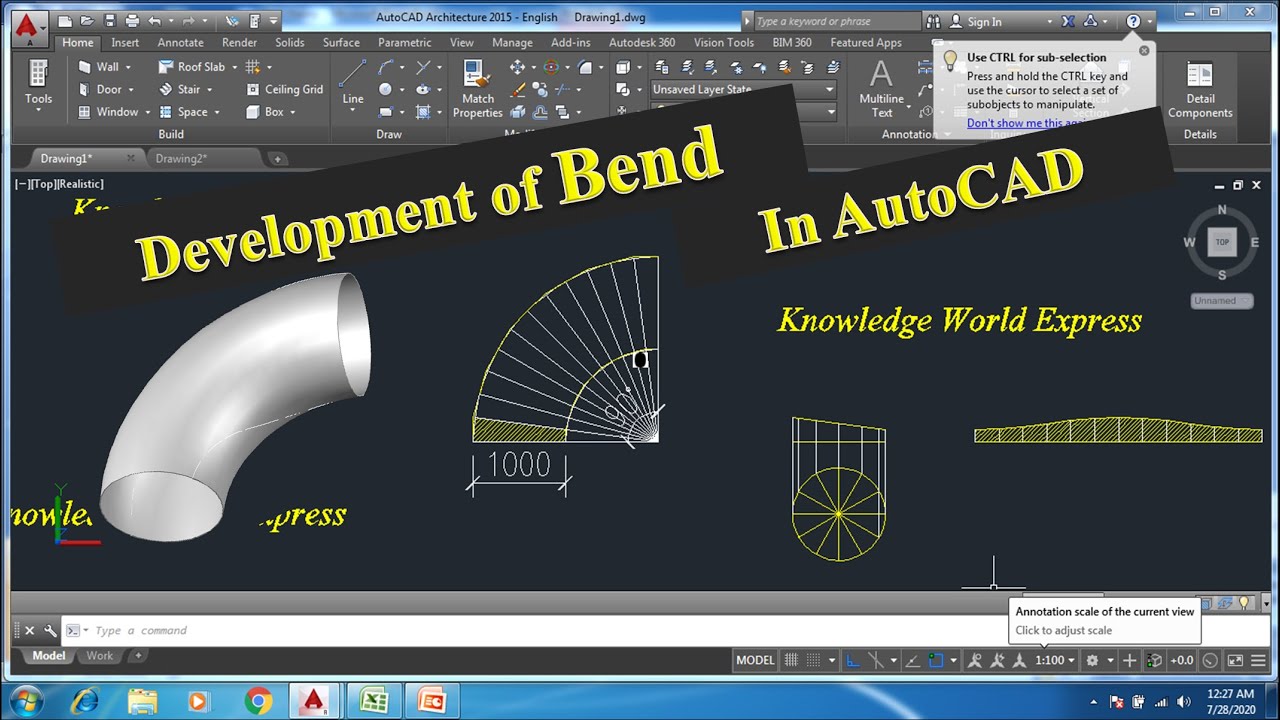Select the Arc tool icon in Draw panel

pyautogui.click(x=386, y=67)
